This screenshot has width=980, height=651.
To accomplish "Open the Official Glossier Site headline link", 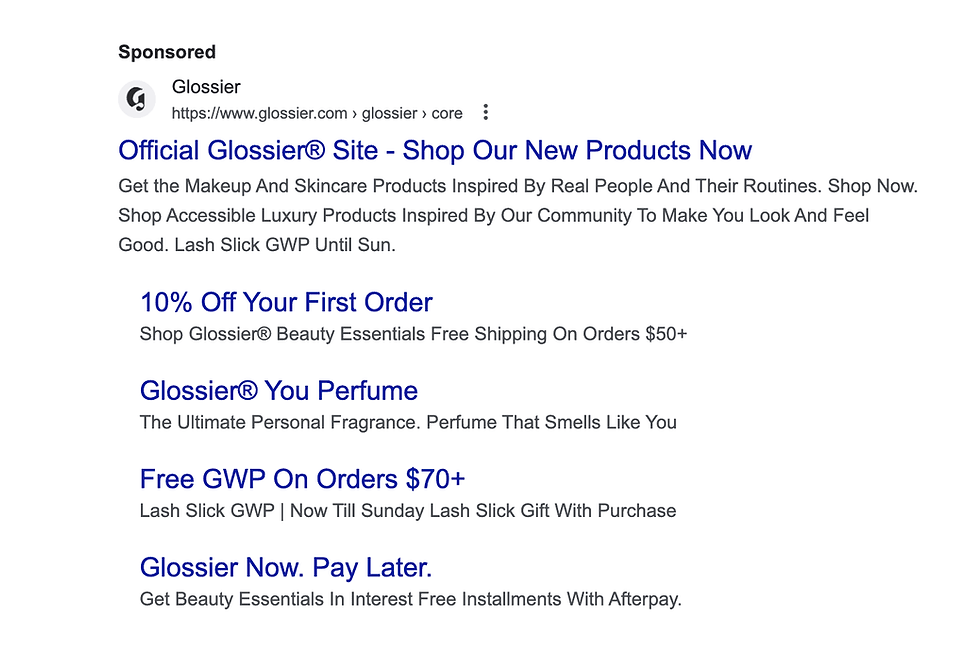I will pyautogui.click(x=435, y=151).
